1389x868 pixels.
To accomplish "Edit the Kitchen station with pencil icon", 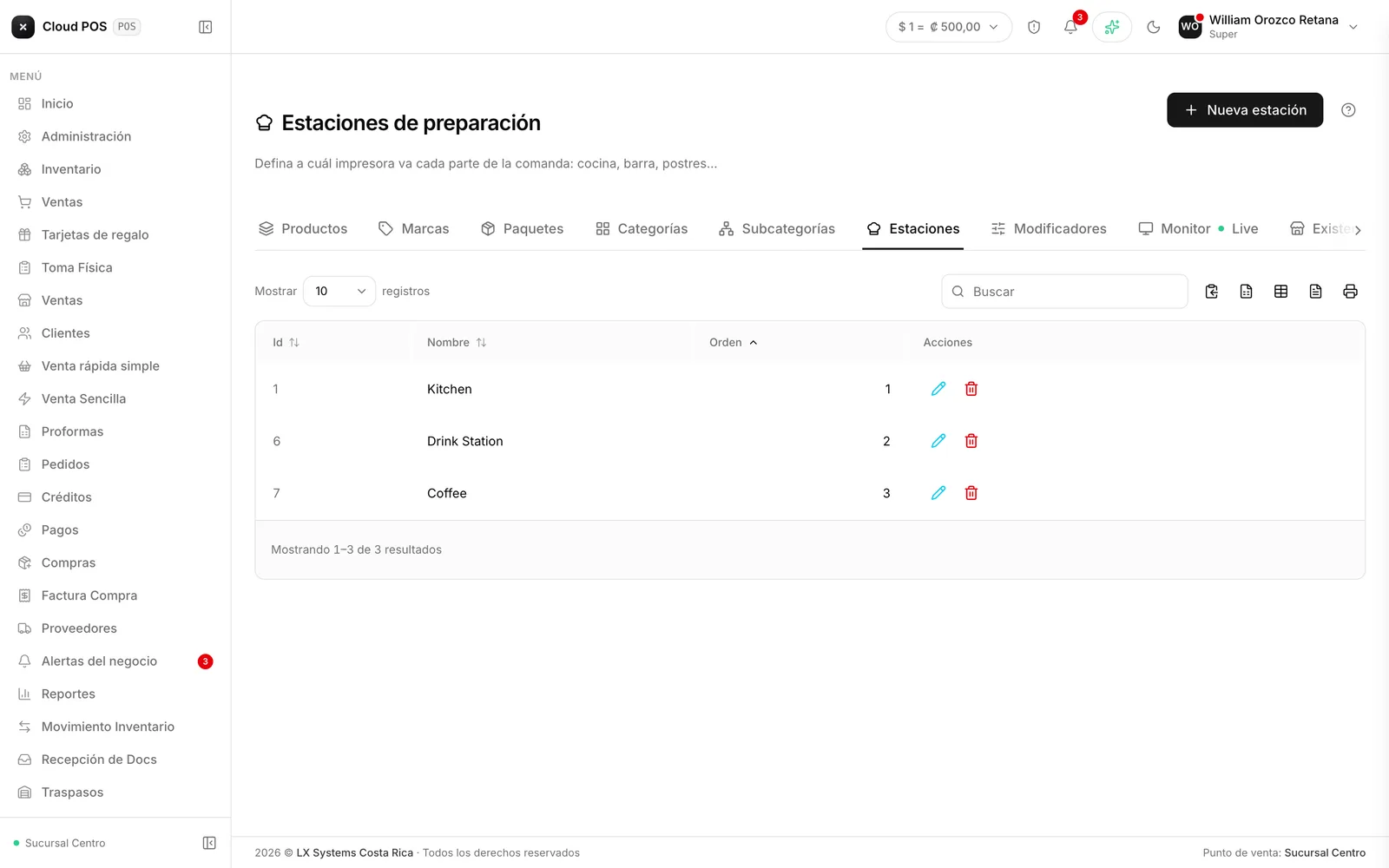I will coord(938,389).
